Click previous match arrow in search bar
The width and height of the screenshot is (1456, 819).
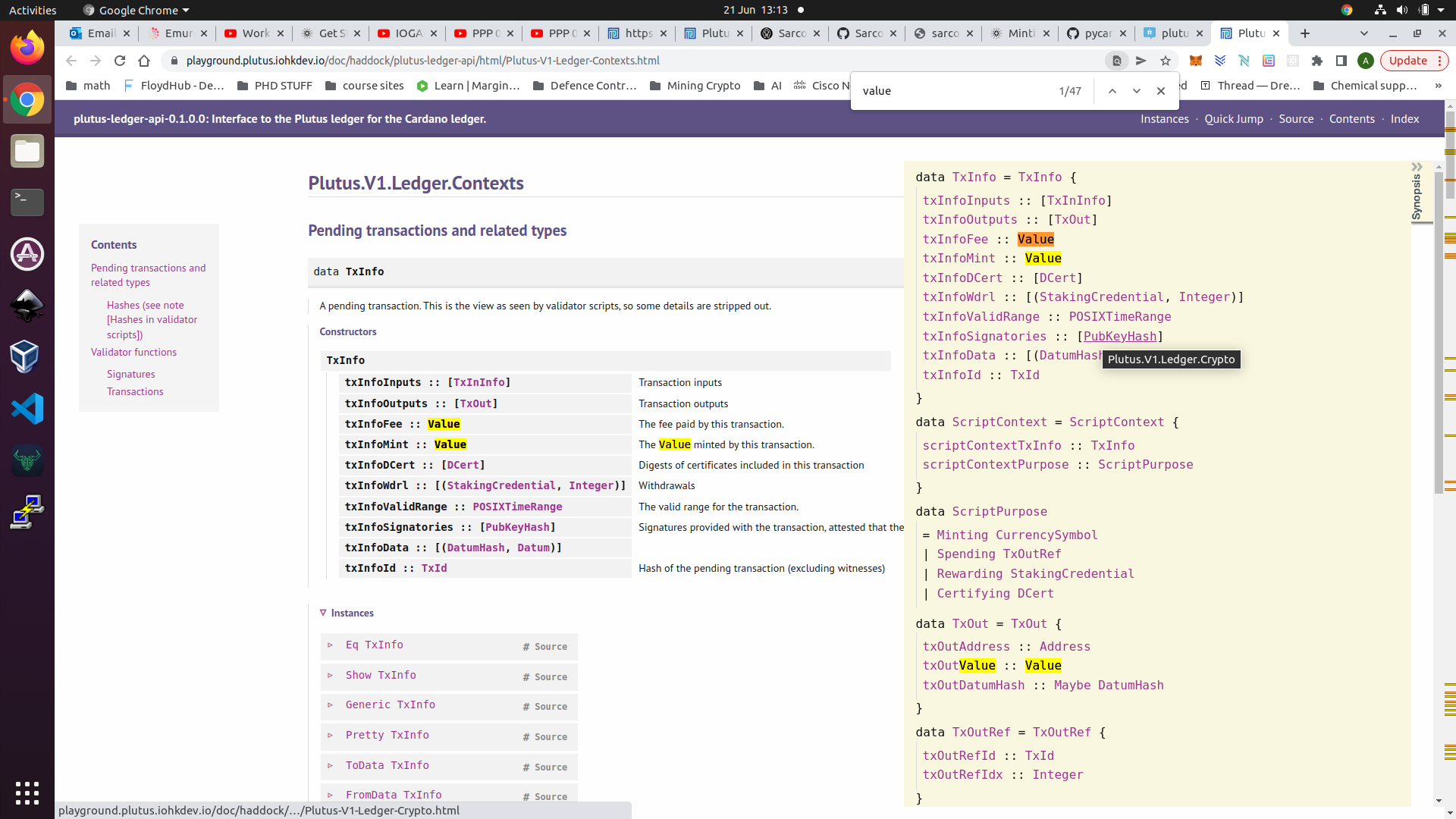coord(1112,91)
